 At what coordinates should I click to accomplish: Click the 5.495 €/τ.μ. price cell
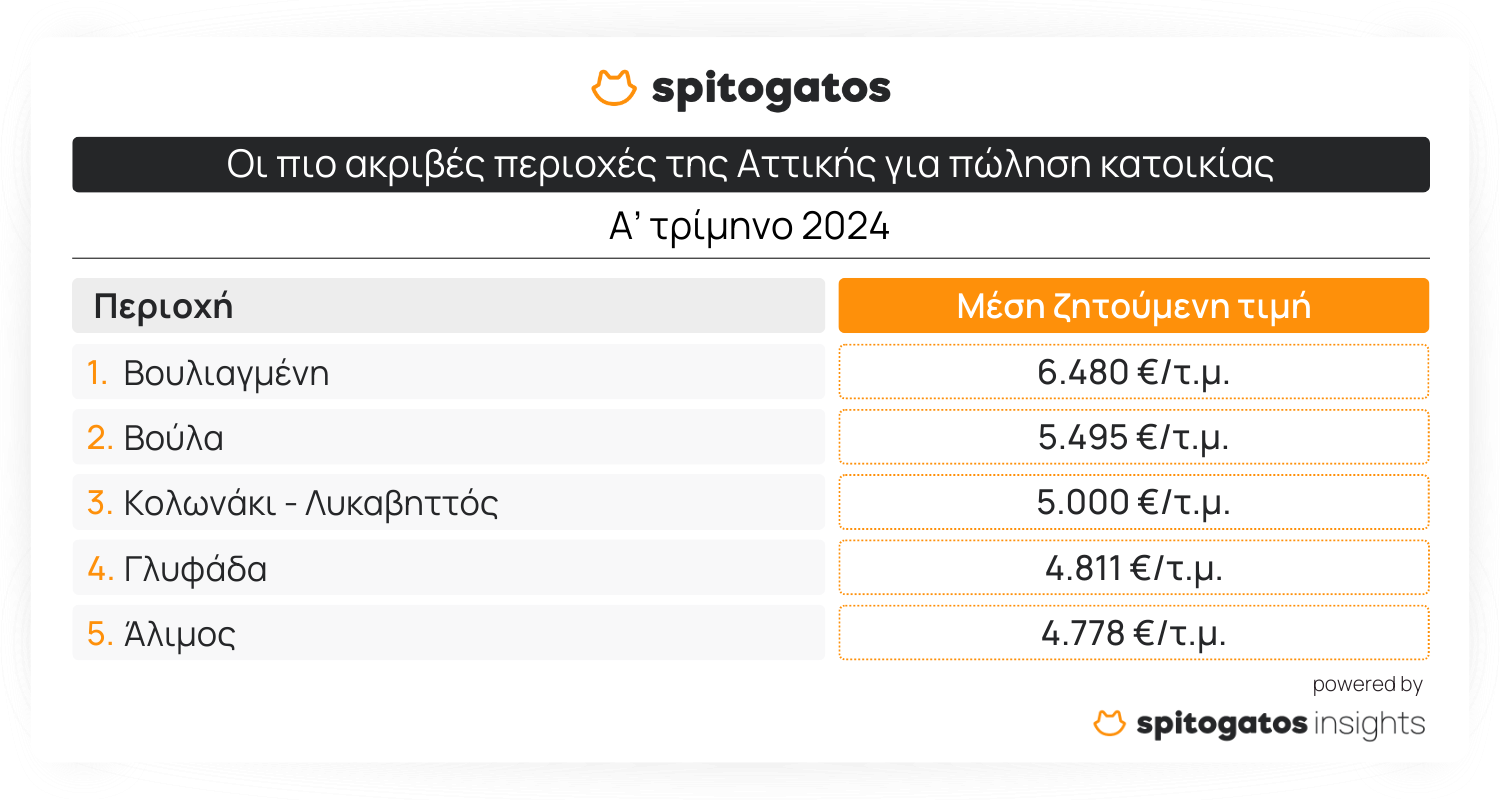[1133, 438]
